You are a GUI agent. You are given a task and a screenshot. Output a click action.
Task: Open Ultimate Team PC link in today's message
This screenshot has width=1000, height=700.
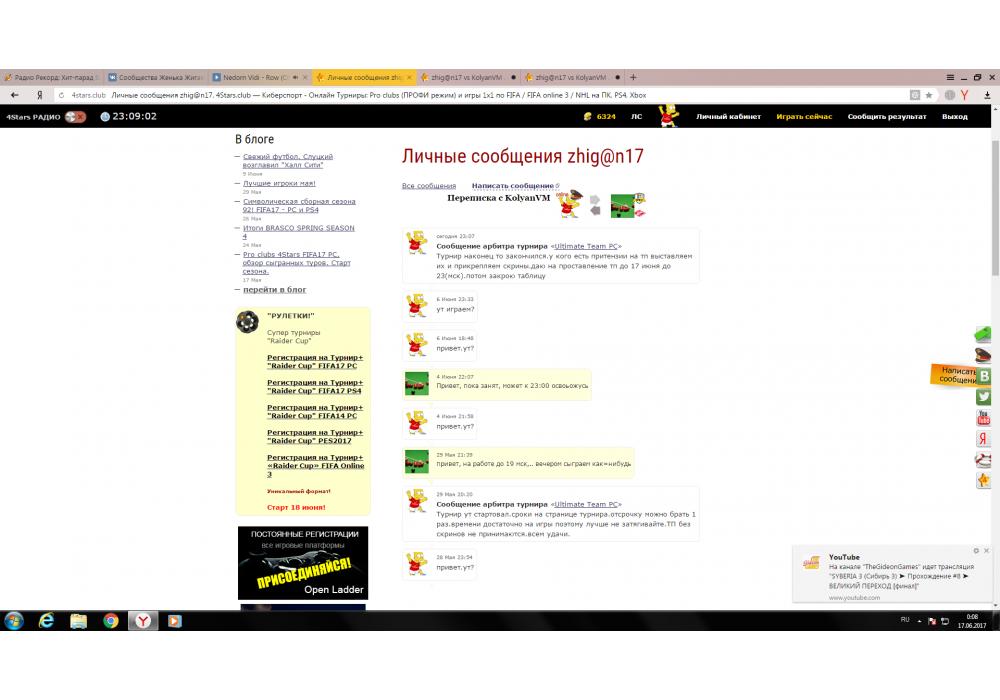[586, 246]
